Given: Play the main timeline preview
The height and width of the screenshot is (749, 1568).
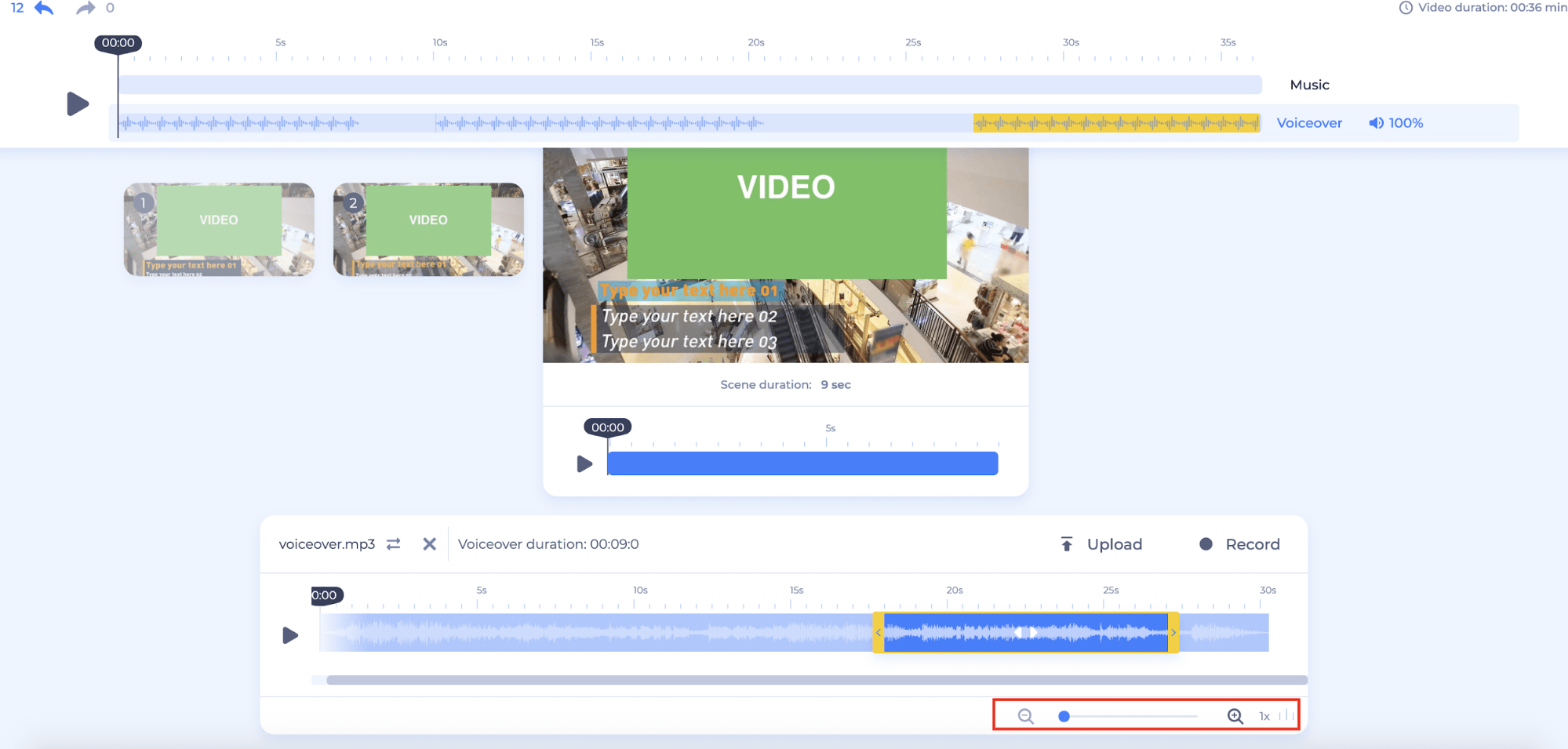Looking at the screenshot, I should [77, 104].
